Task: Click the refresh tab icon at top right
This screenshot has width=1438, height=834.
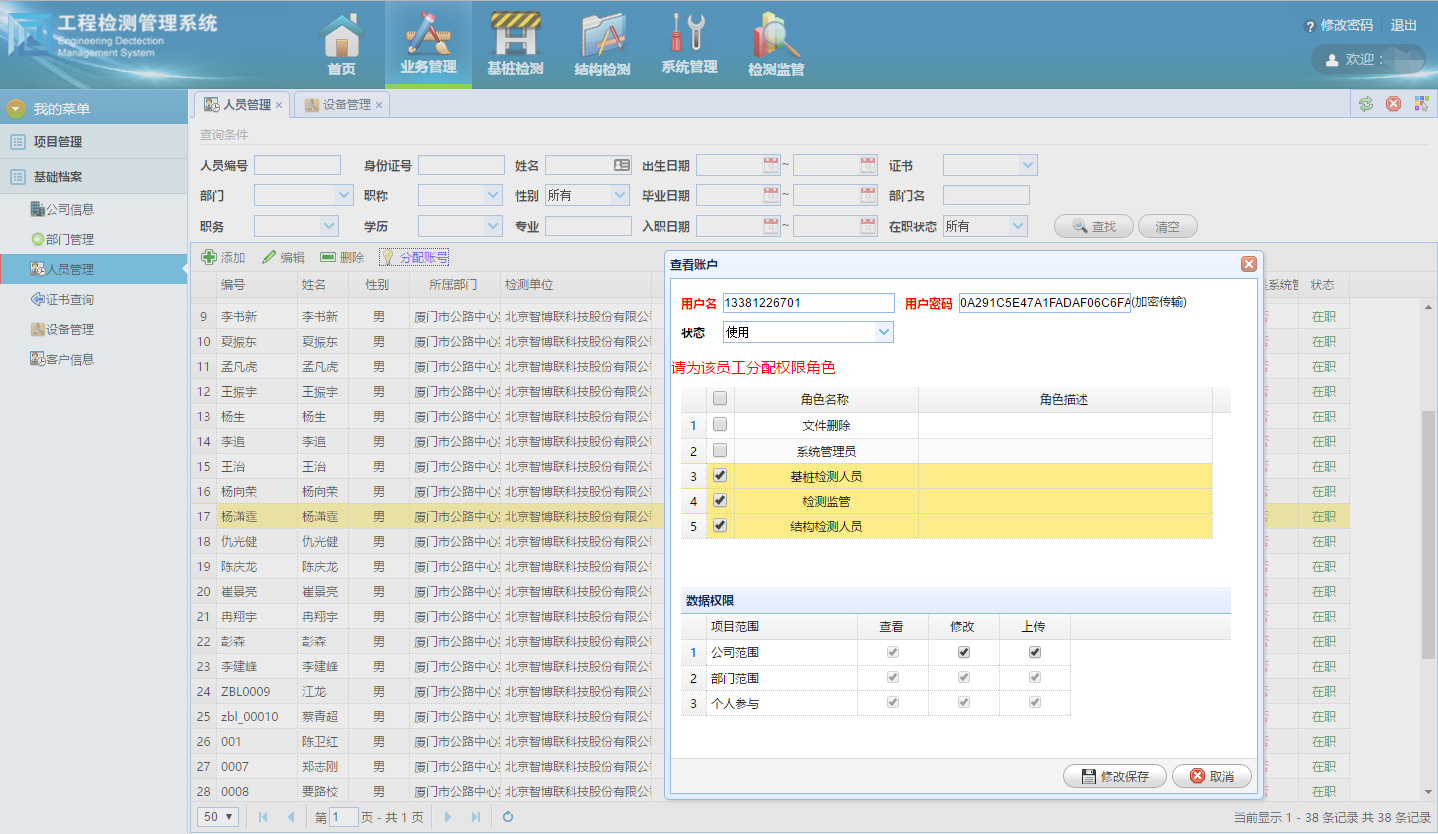Action: [x=1366, y=104]
